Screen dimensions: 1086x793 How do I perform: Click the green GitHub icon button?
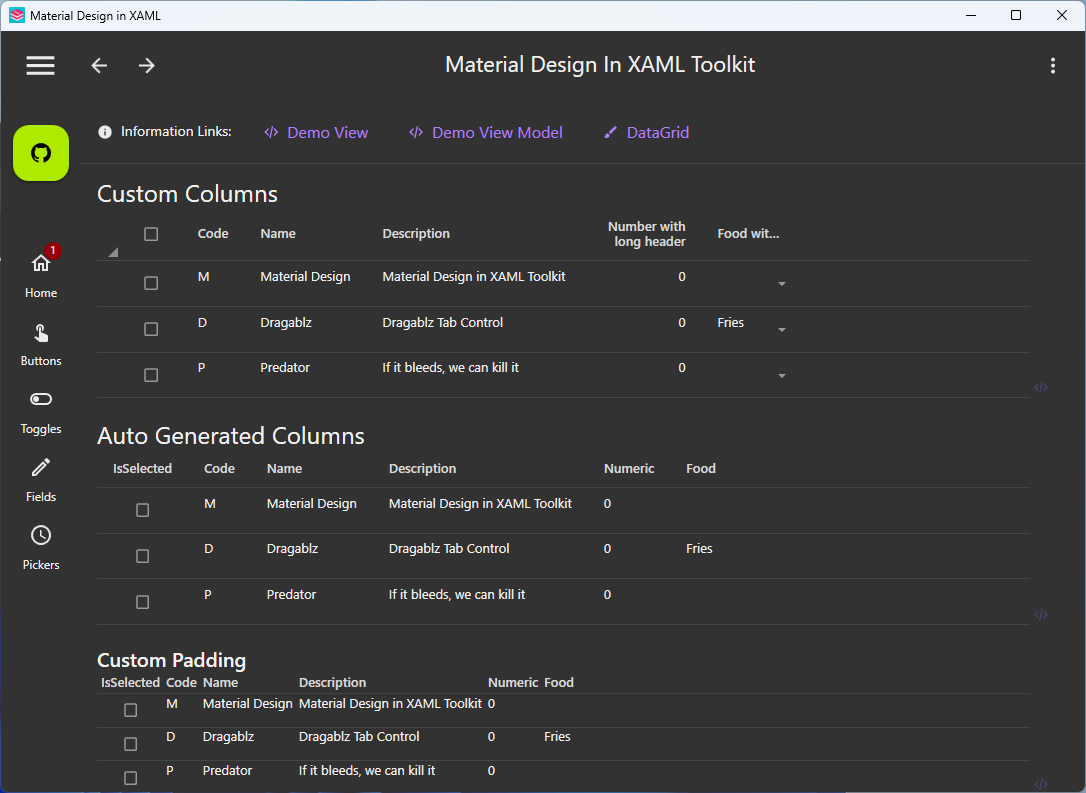pos(41,153)
